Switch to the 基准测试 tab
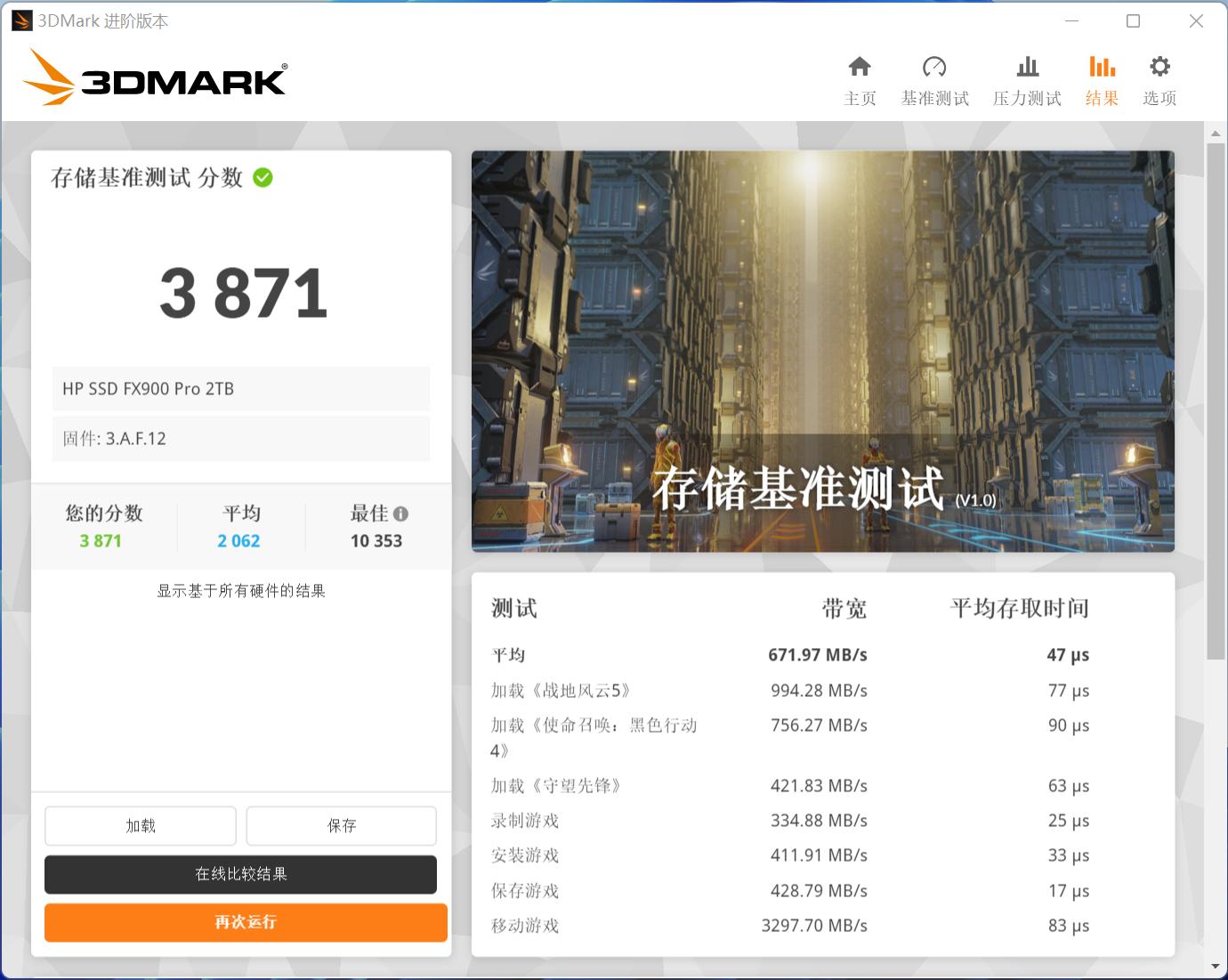 coord(934,78)
